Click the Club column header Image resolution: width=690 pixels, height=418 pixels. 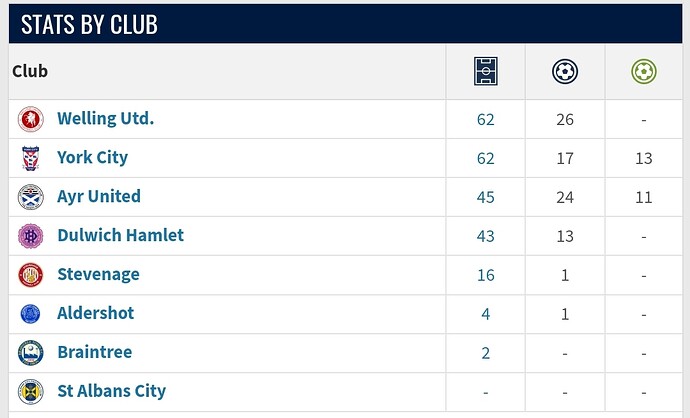tap(30, 71)
